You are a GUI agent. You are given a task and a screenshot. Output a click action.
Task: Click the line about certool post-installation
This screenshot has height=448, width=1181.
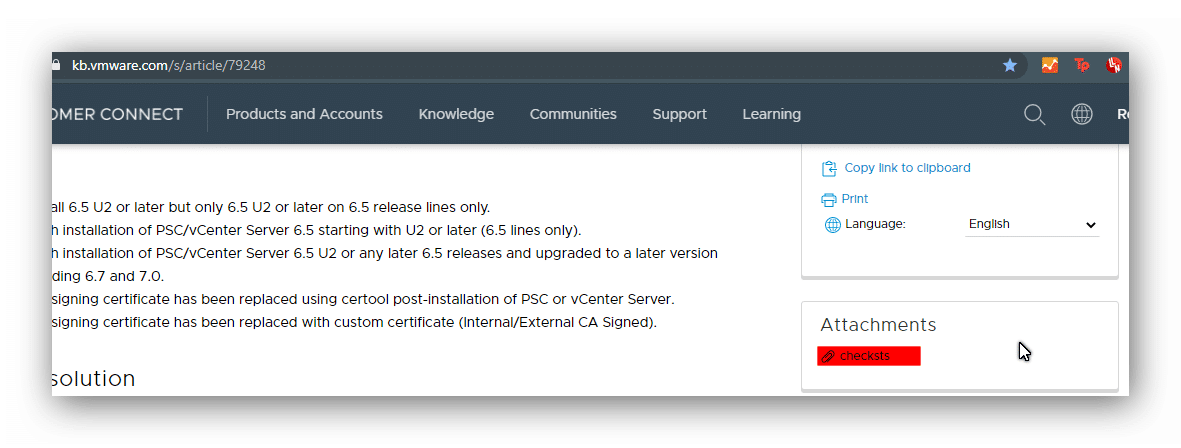pos(363,300)
